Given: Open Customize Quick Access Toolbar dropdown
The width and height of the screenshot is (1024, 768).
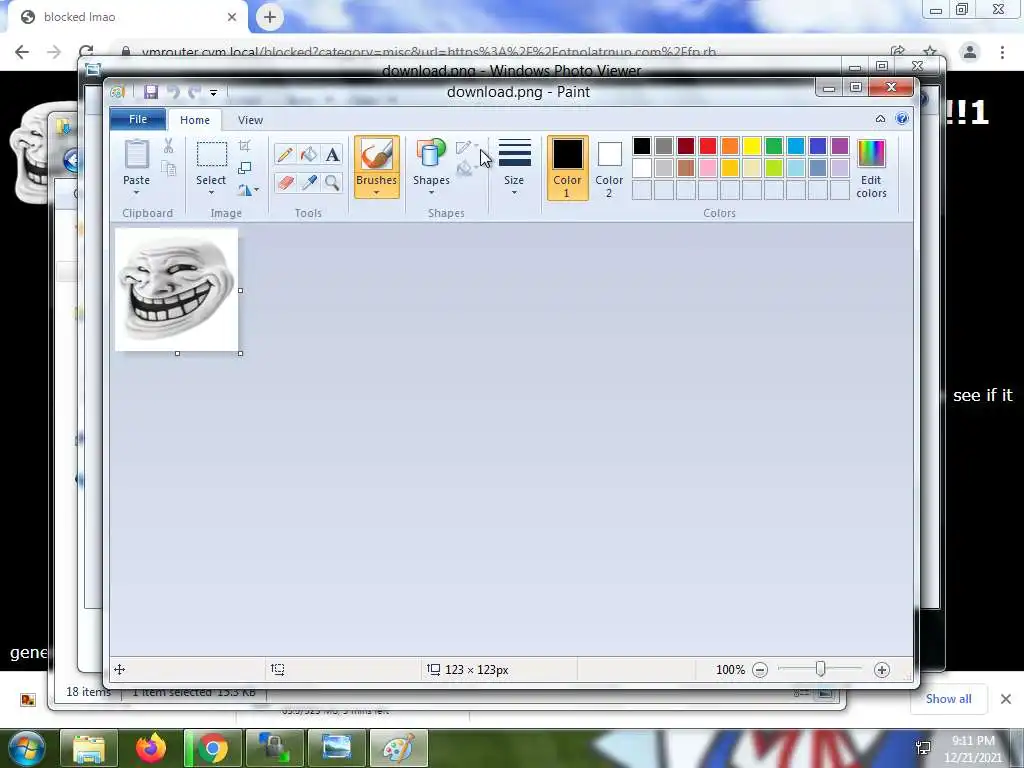Looking at the screenshot, I should 213,93.
